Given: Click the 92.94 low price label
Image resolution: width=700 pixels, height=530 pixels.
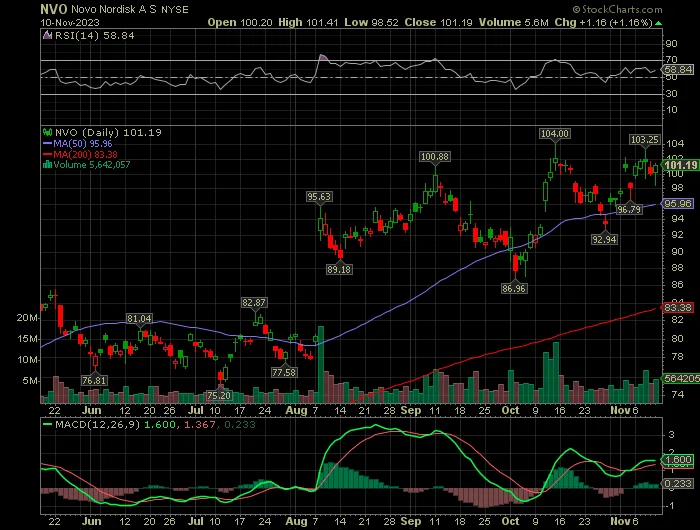Looking at the screenshot, I should (x=604, y=239).
